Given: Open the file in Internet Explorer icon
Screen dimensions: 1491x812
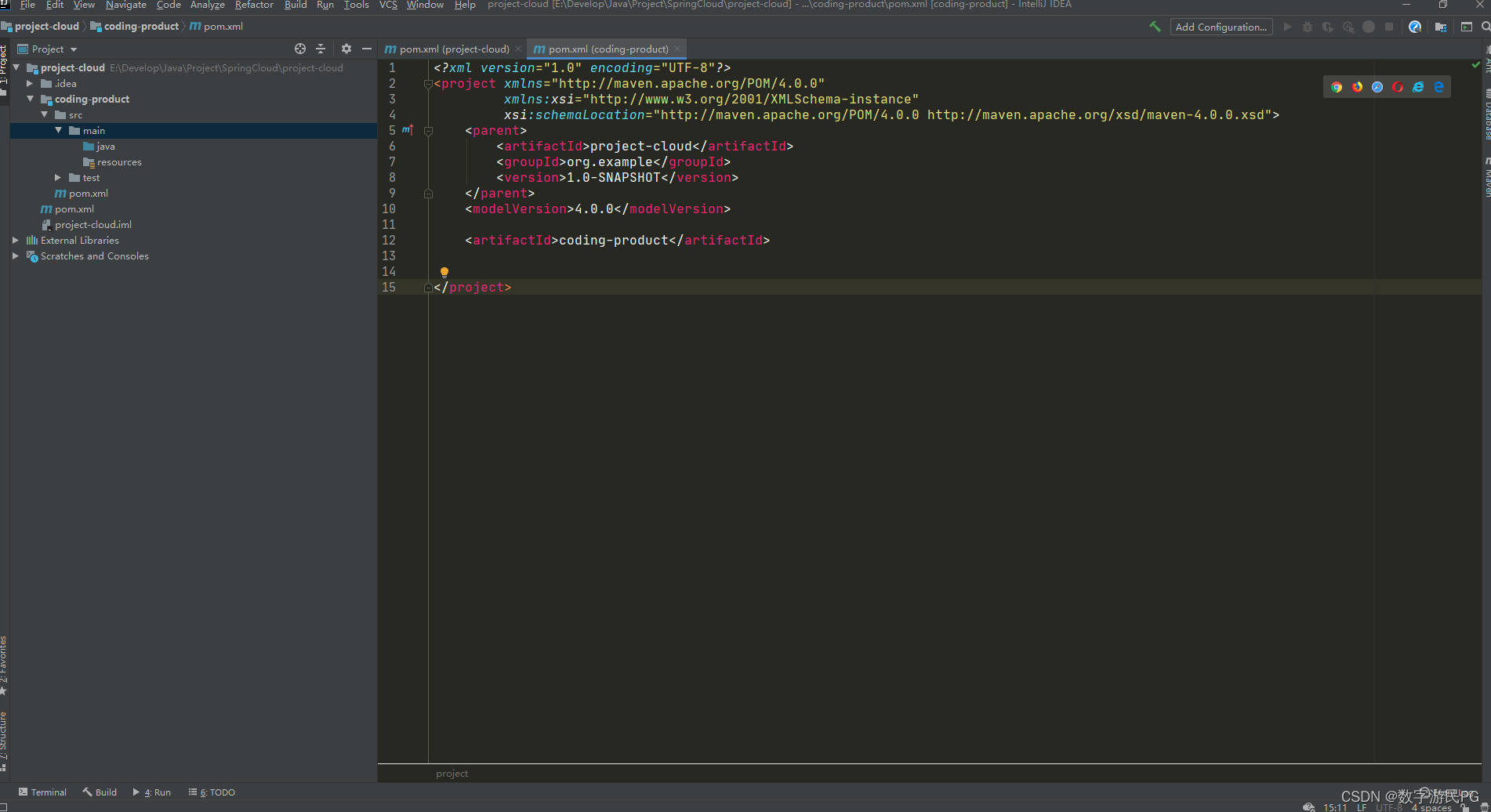Looking at the screenshot, I should click(1418, 87).
